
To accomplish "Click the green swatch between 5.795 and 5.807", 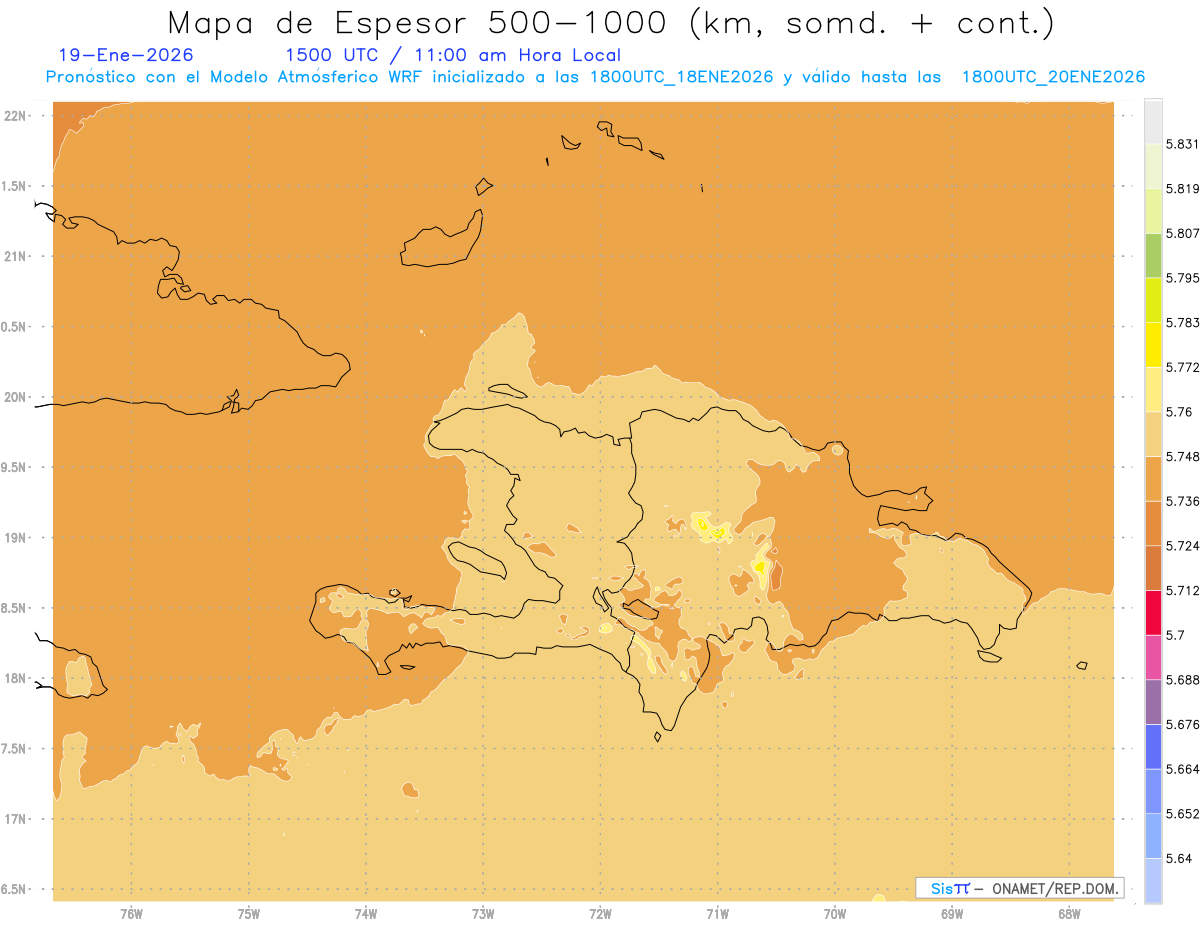I will click(x=1153, y=255).
